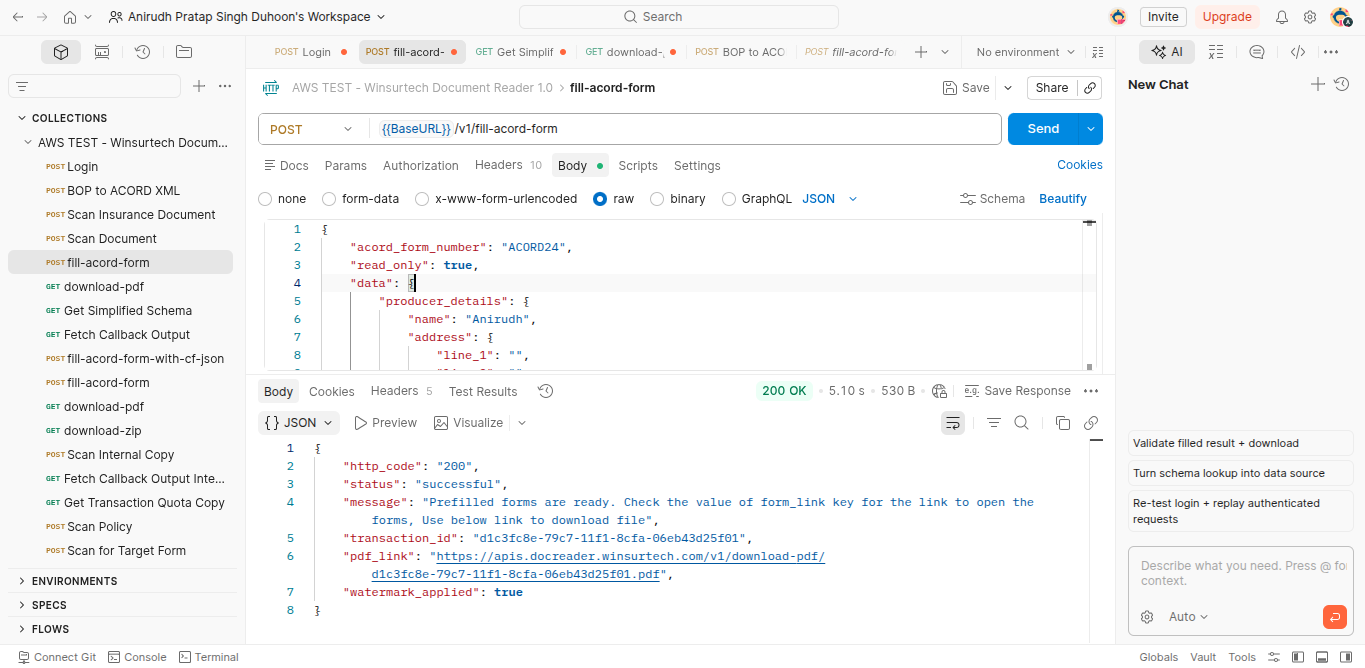
Task: Search within the response body
Action: [x=1021, y=423]
